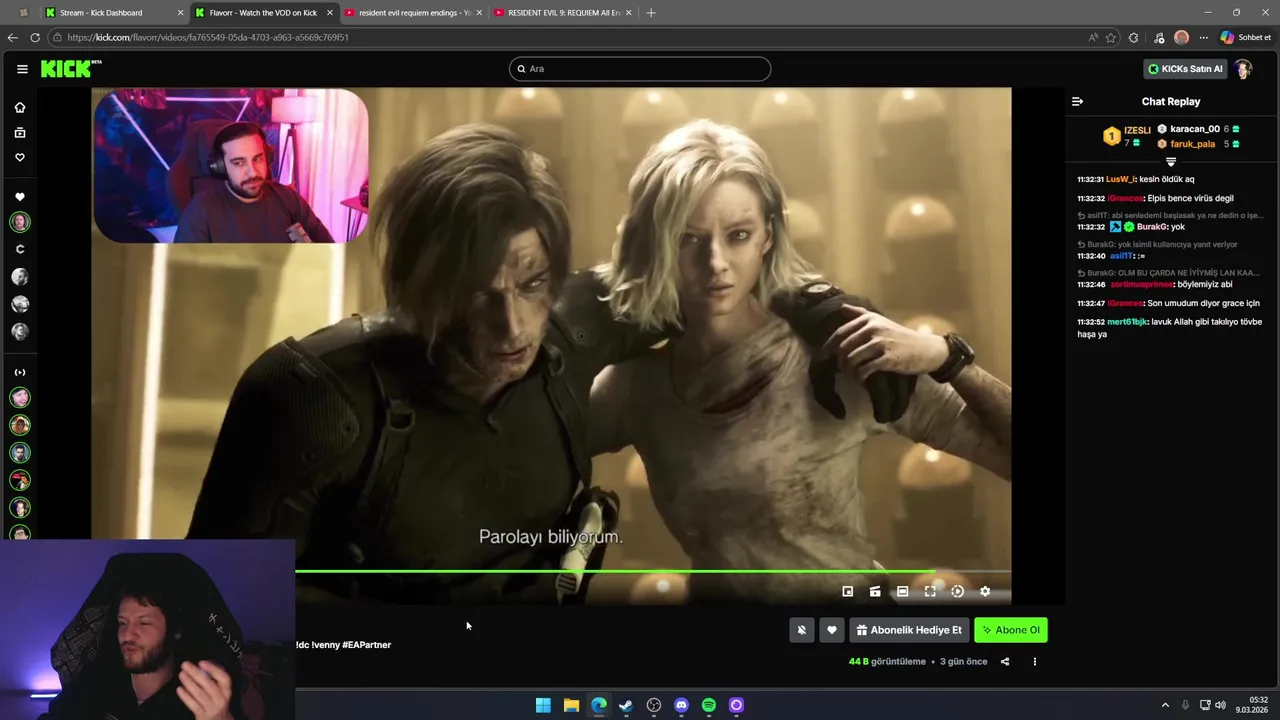The image size is (1280, 720).
Task: Open the Following heart outline icon
Action: pos(20,157)
